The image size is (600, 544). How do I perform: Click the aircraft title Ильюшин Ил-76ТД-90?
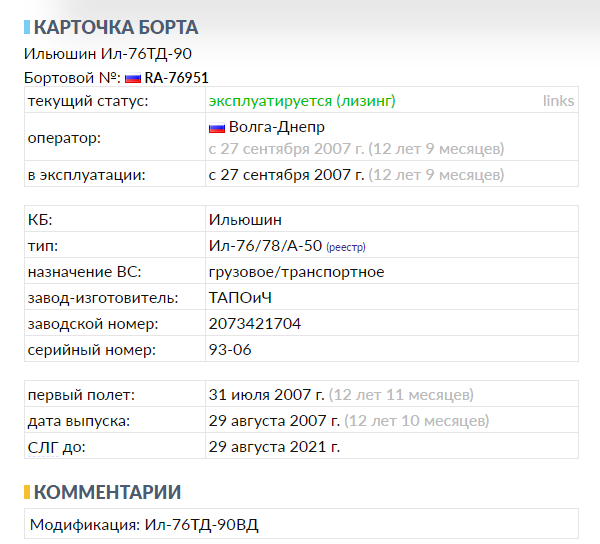108,54
